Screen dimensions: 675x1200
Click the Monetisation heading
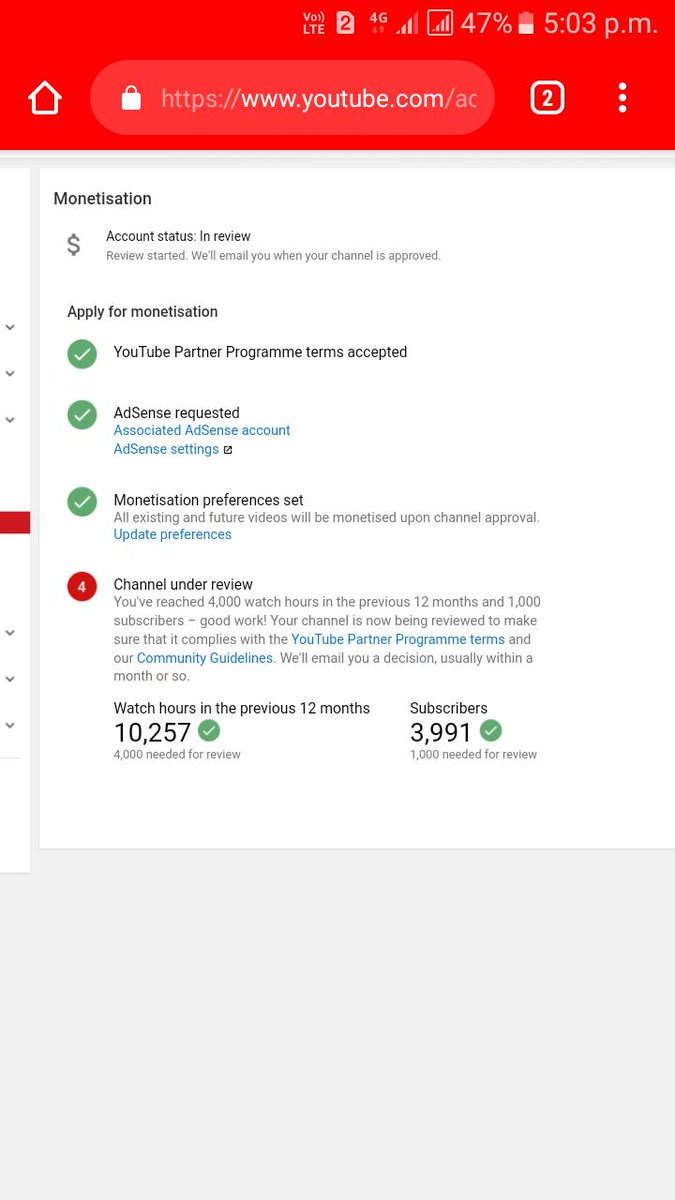[103, 198]
